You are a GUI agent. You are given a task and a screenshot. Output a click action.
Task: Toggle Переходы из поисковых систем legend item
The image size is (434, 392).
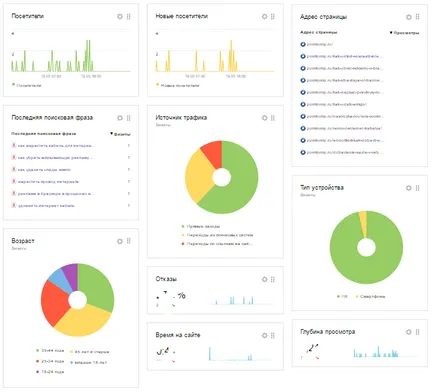point(217,235)
